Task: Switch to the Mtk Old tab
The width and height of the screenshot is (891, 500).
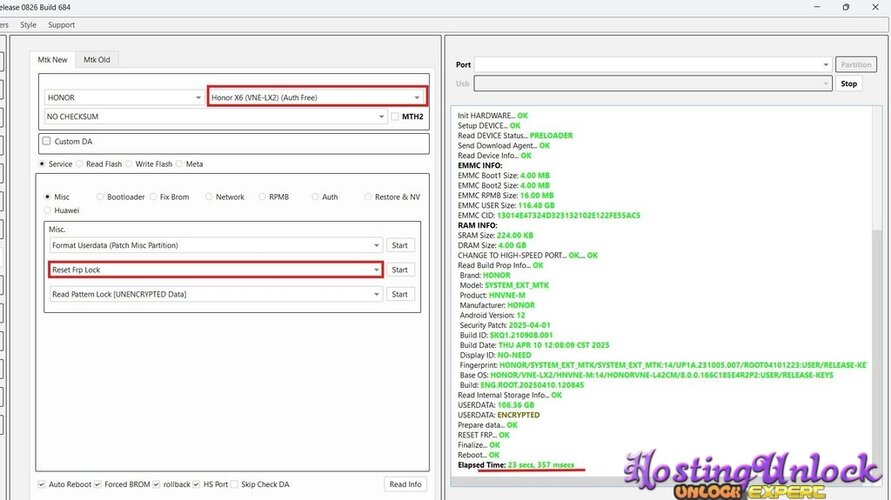Action: click(97, 60)
